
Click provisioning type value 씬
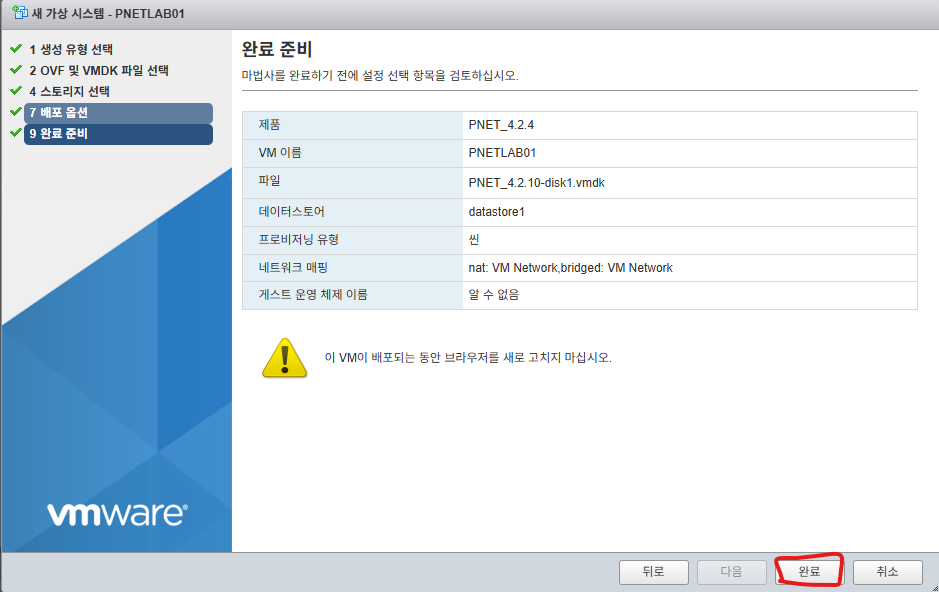(x=474, y=240)
